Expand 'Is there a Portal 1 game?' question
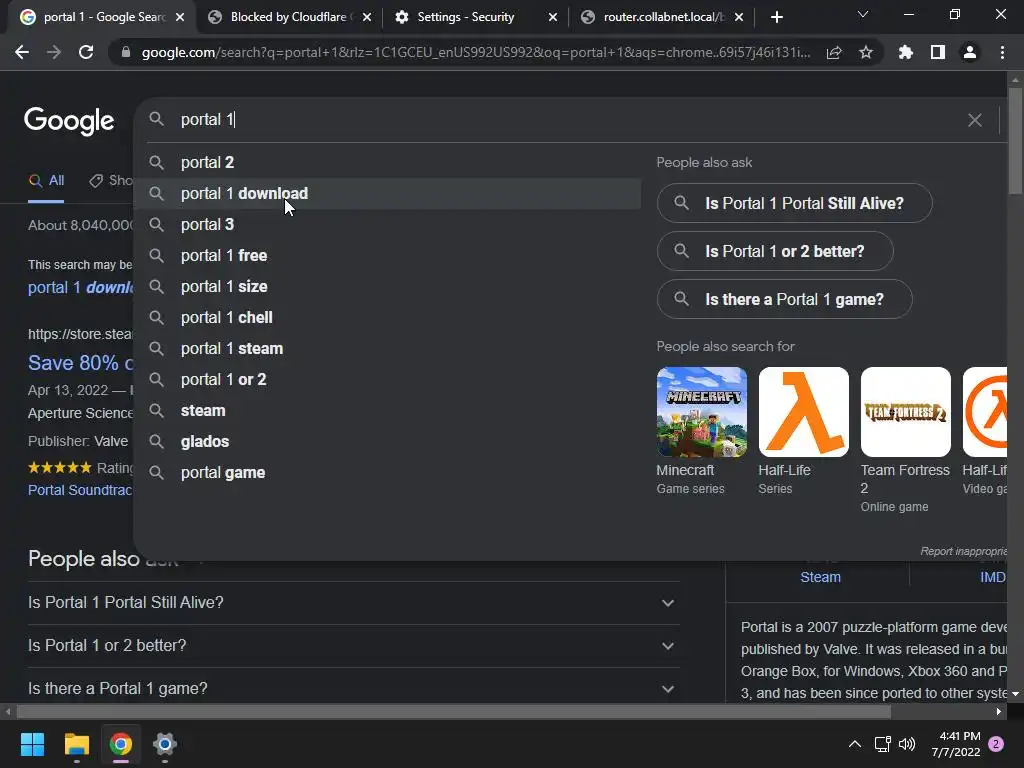 click(353, 688)
